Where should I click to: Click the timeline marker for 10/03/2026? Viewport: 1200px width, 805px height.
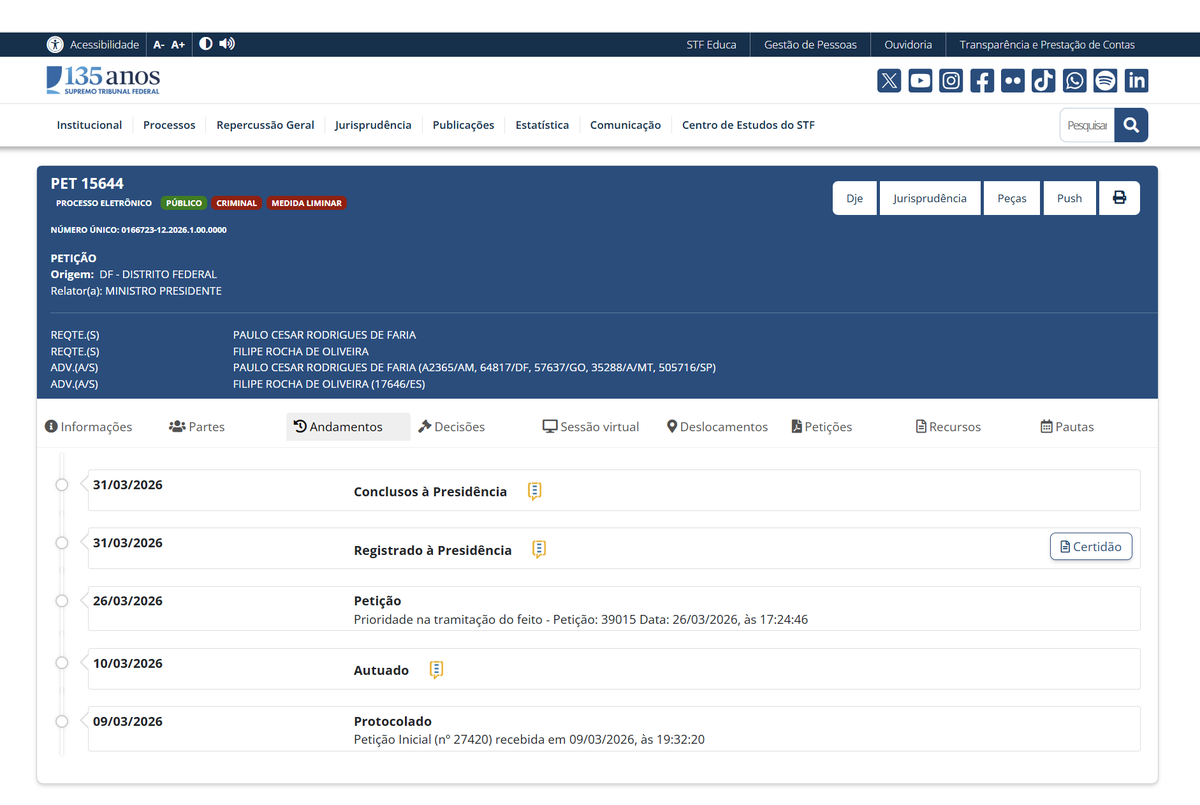62,663
